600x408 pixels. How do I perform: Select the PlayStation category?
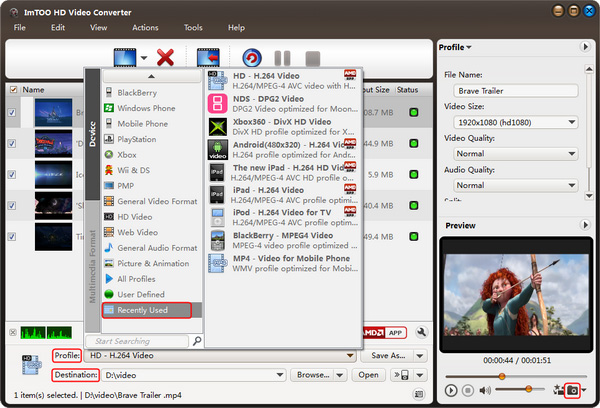pos(152,139)
